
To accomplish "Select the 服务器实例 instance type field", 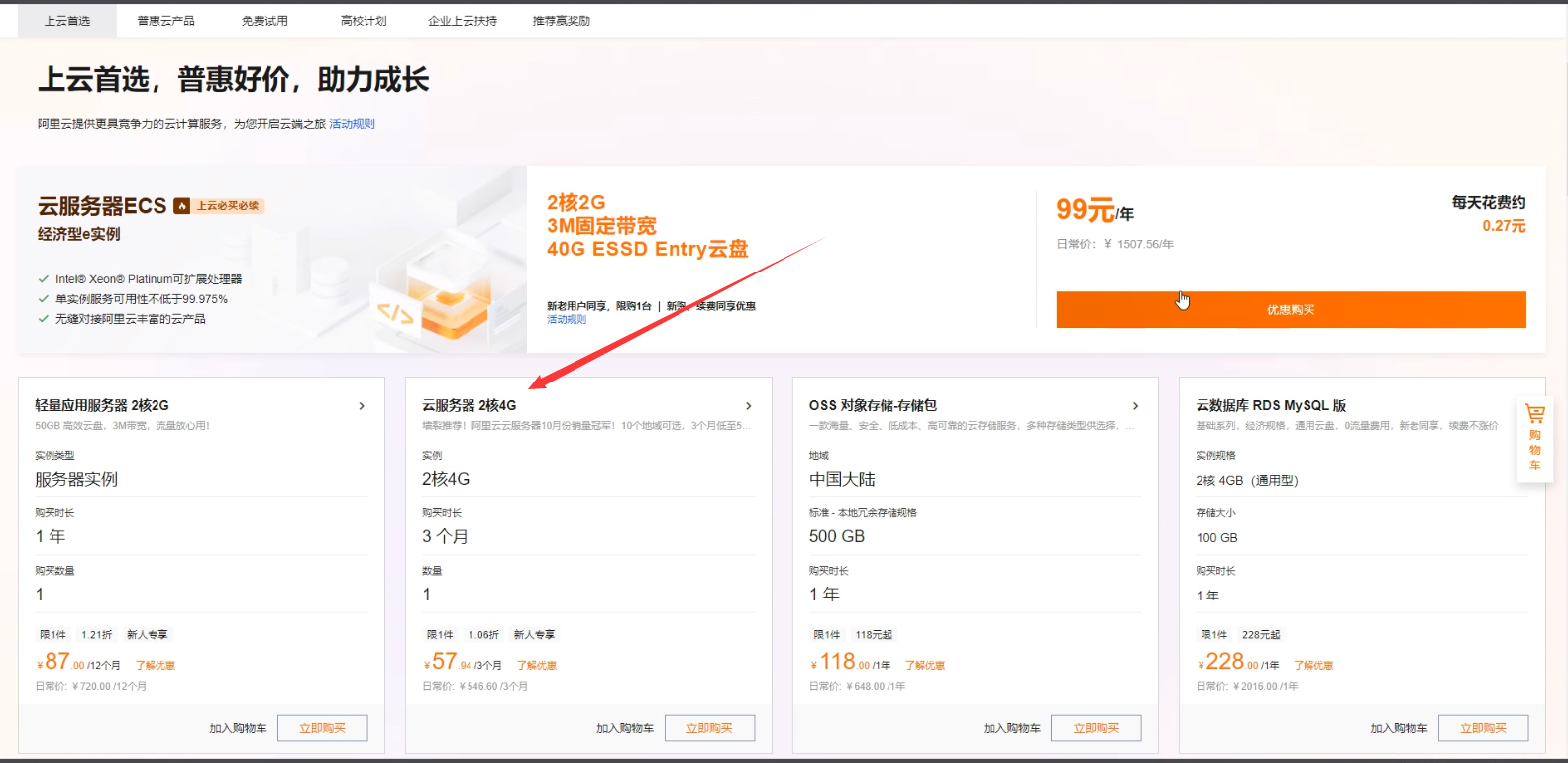I will [x=201, y=480].
